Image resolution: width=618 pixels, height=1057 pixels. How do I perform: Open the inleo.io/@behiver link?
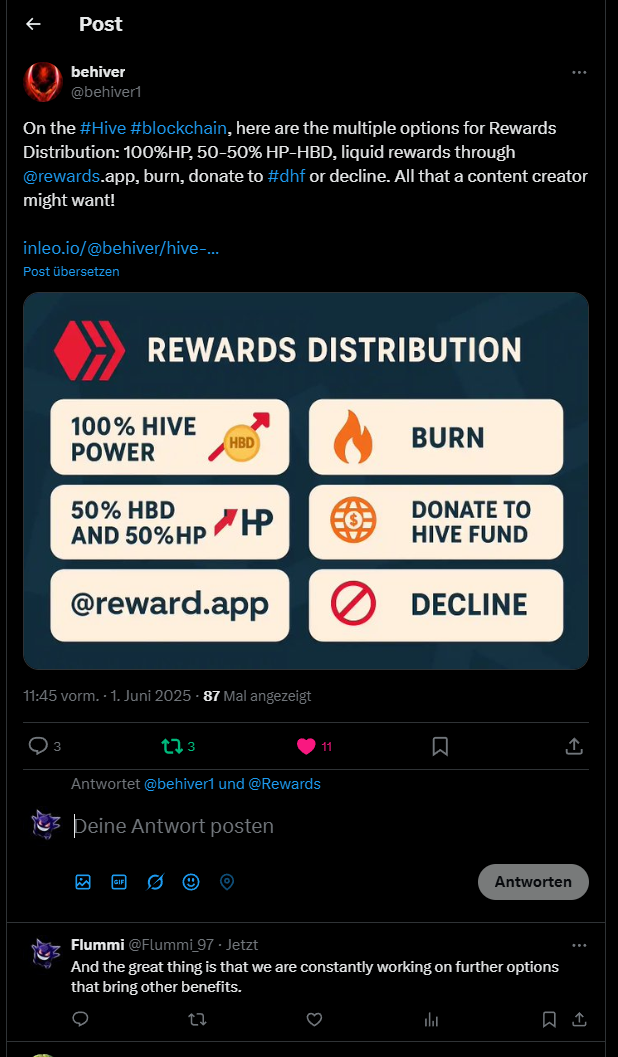(x=121, y=248)
